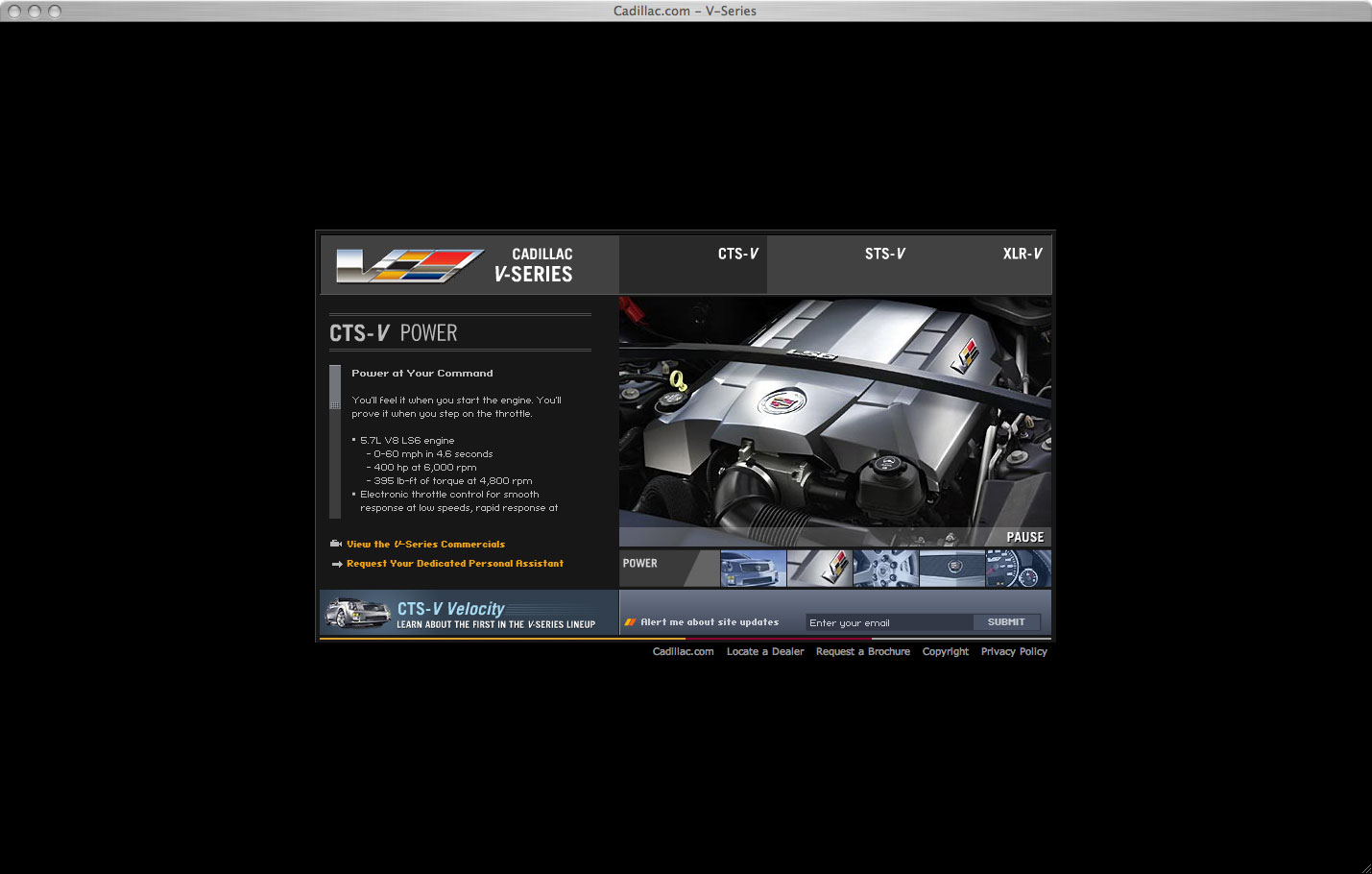Open the Privacy Policy footer link
The height and width of the screenshot is (874, 1372).
(1014, 652)
